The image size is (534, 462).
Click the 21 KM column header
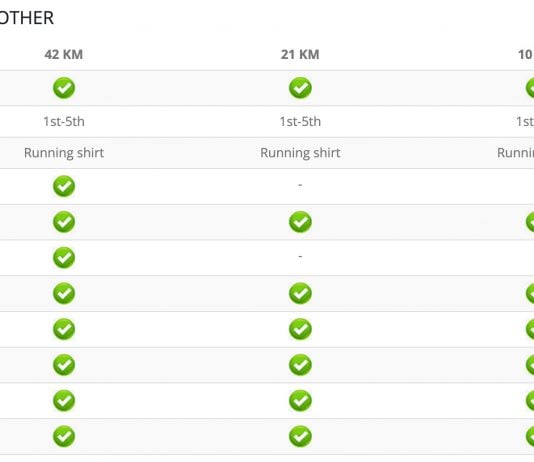(x=300, y=54)
